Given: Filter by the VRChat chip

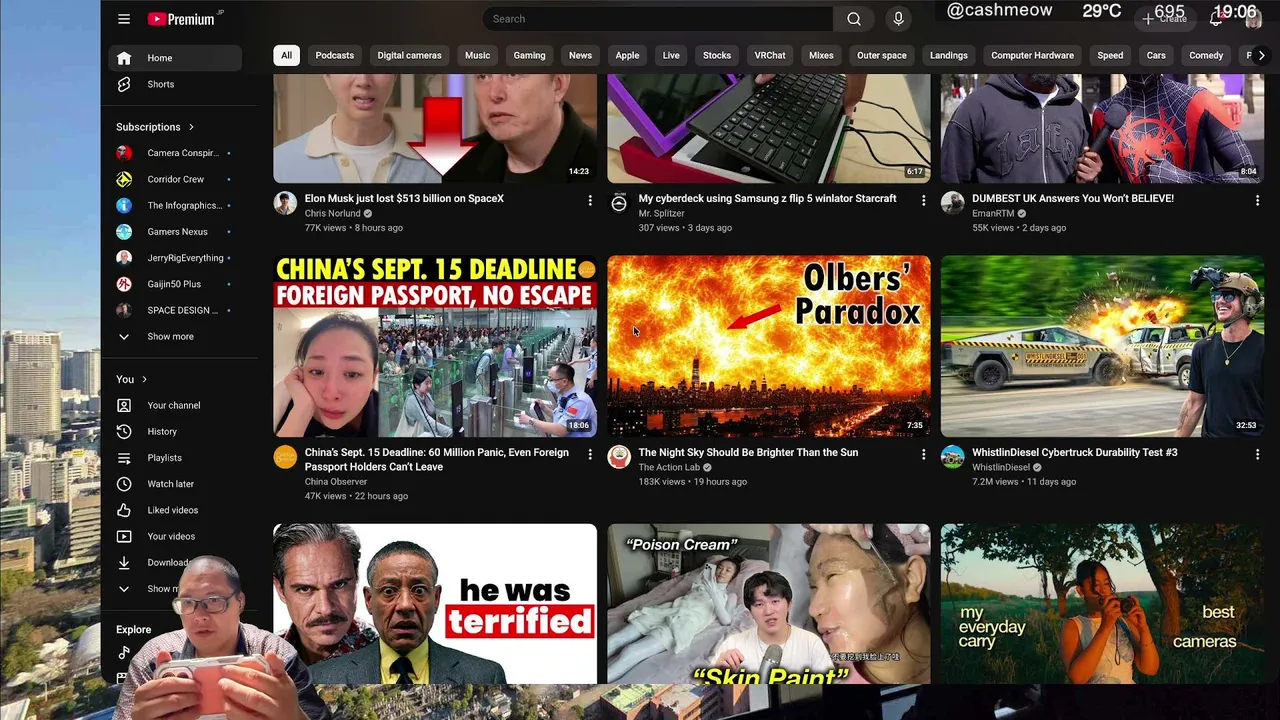Looking at the screenshot, I should coord(770,55).
